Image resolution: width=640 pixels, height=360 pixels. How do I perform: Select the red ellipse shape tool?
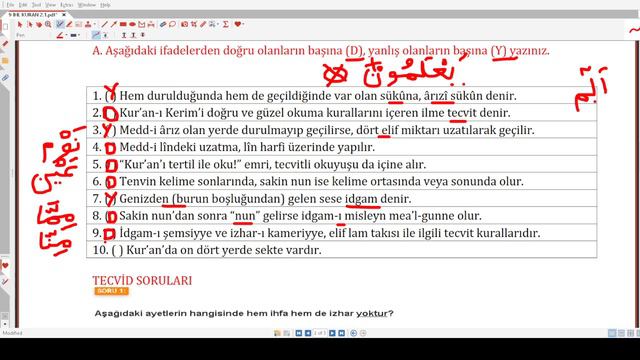point(132,24)
